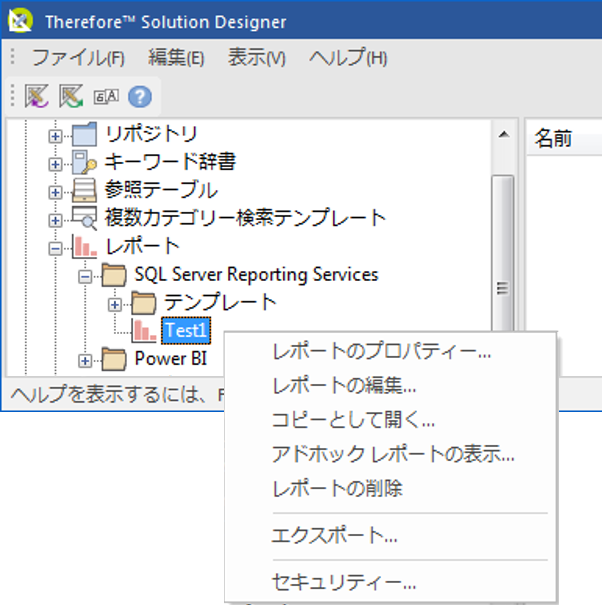Screen dimensions: 602x605
Task: Expand the リポジトリ node
Action: [x=55, y=136]
